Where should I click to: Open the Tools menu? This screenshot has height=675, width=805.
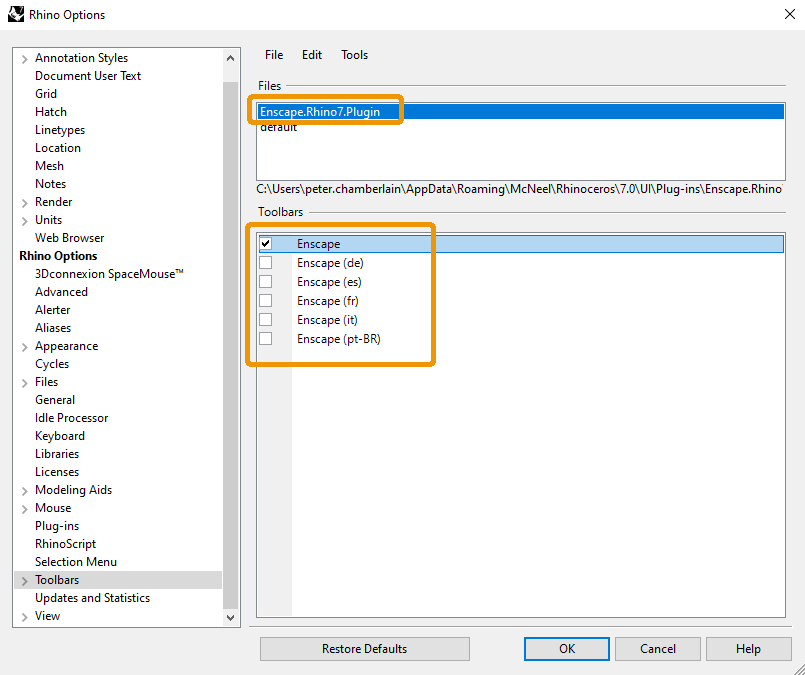(x=354, y=55)
